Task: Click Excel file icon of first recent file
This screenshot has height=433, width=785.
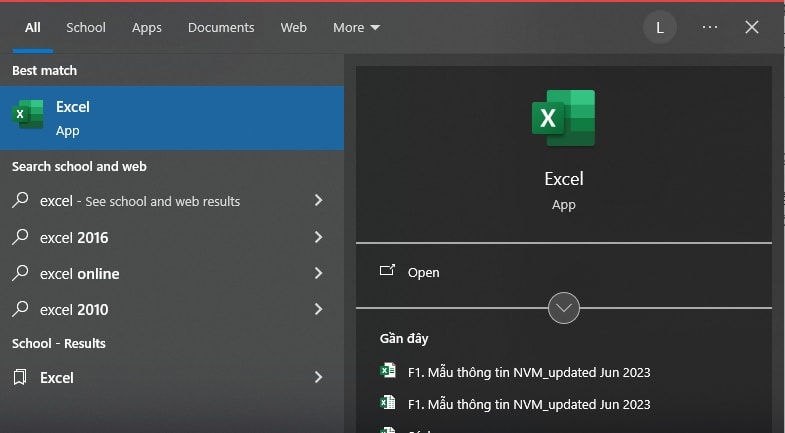Action: (x=387, y=370)
